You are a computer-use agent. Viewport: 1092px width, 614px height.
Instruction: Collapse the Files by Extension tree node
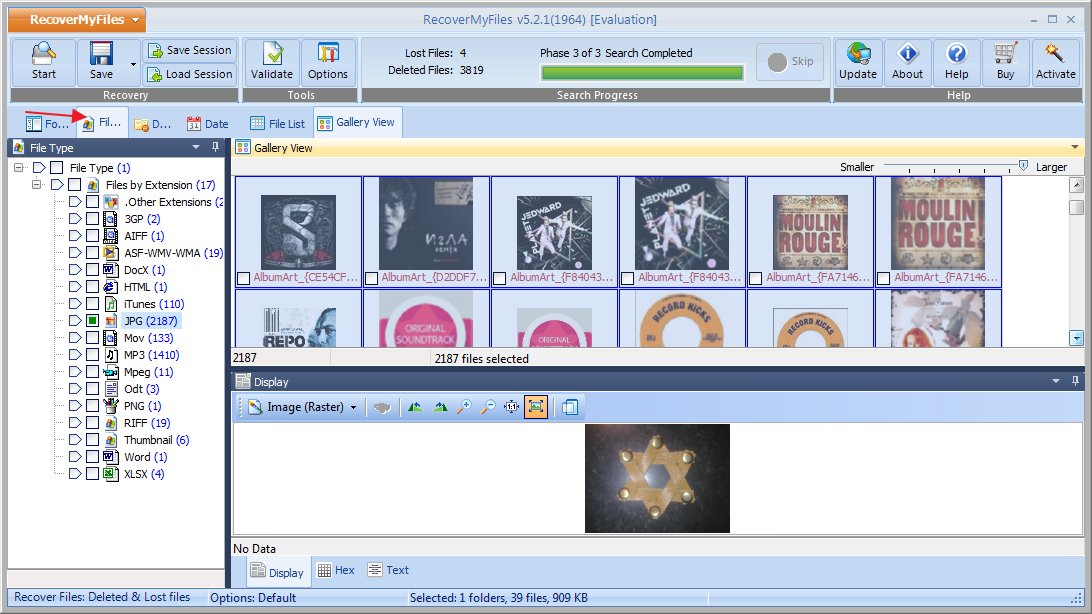click(x=37, y=185)
